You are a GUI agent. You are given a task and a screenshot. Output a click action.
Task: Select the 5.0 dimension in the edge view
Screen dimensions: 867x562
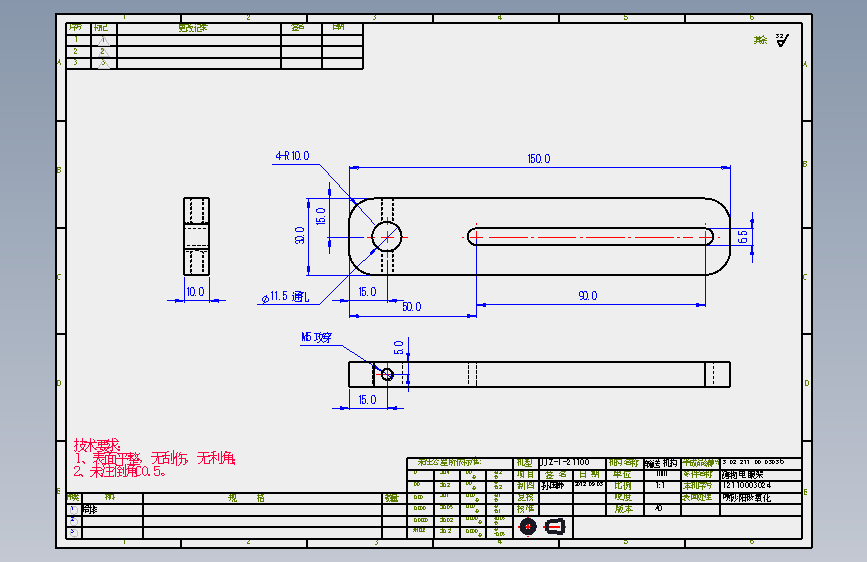coord(399,347)
